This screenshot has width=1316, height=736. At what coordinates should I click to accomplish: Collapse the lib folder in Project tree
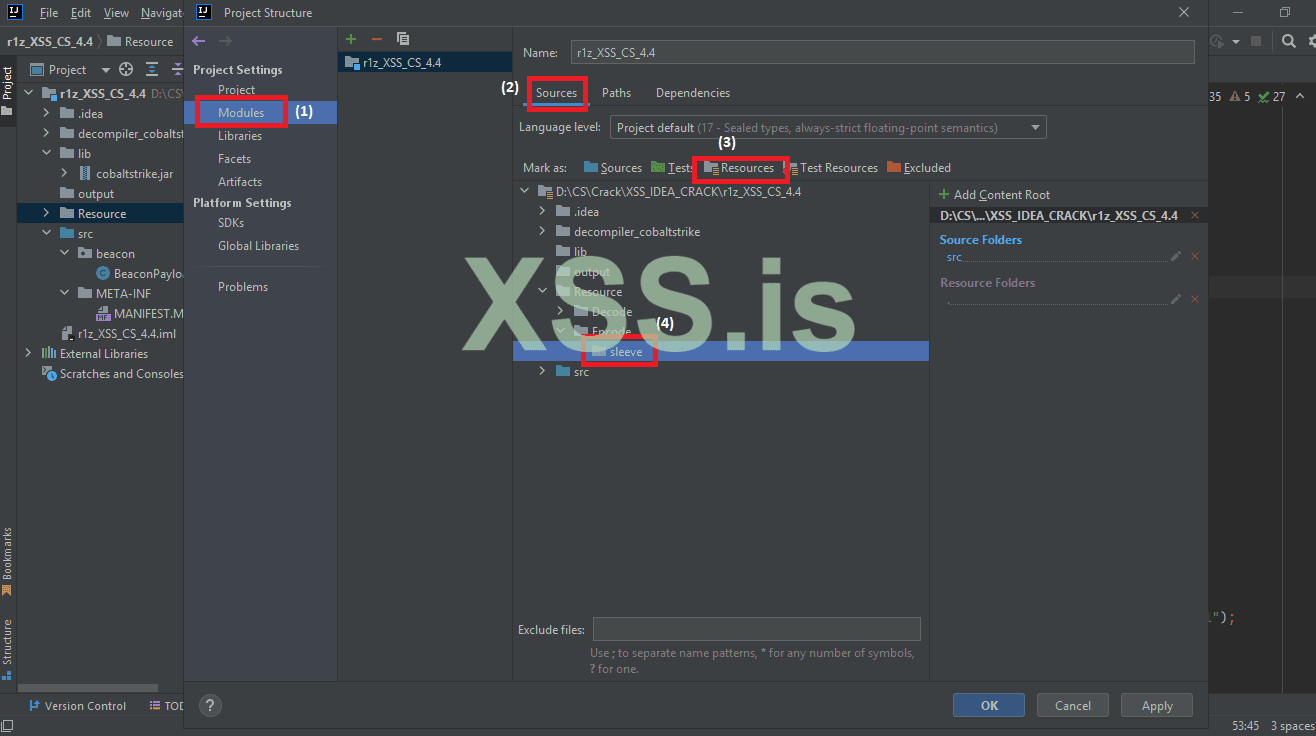tap(46, 154)
